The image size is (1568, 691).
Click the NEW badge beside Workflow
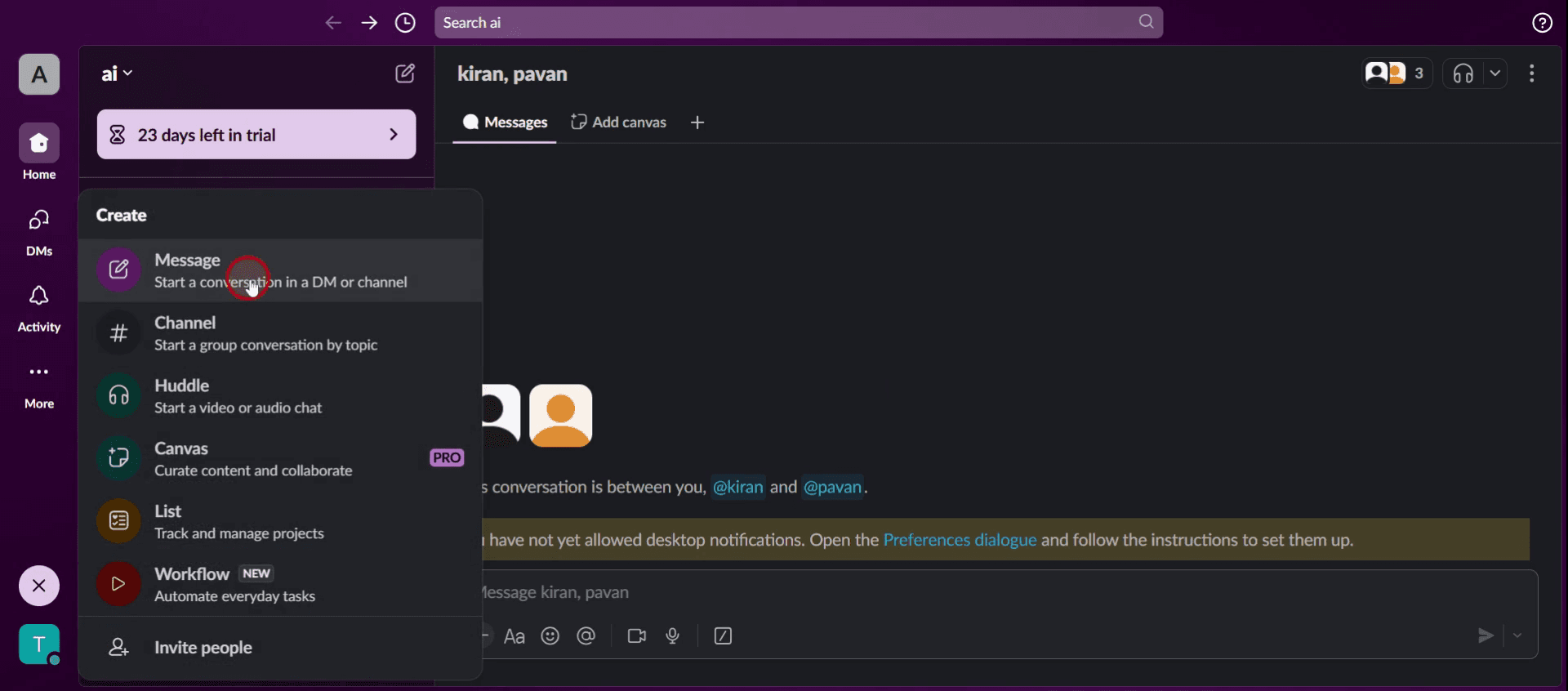coord(256,573)
